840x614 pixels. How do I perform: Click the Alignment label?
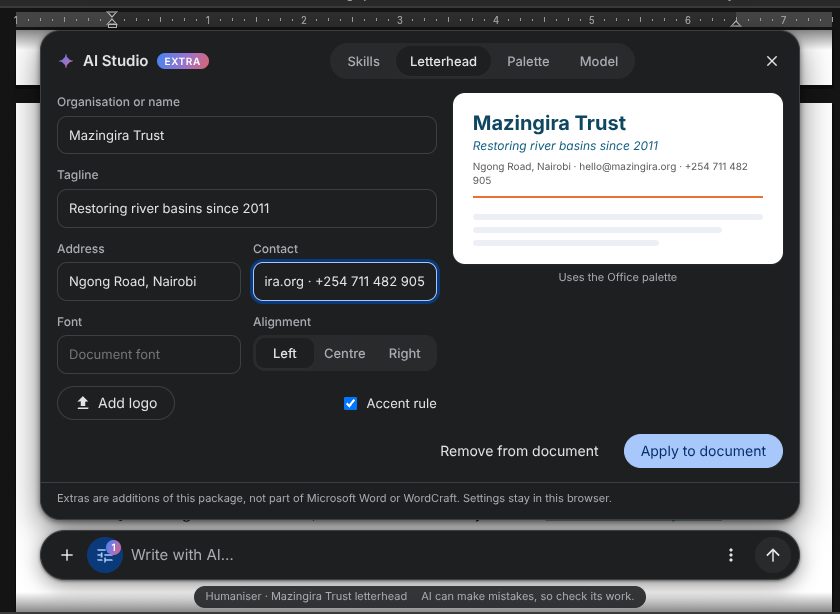click(282, 321)
